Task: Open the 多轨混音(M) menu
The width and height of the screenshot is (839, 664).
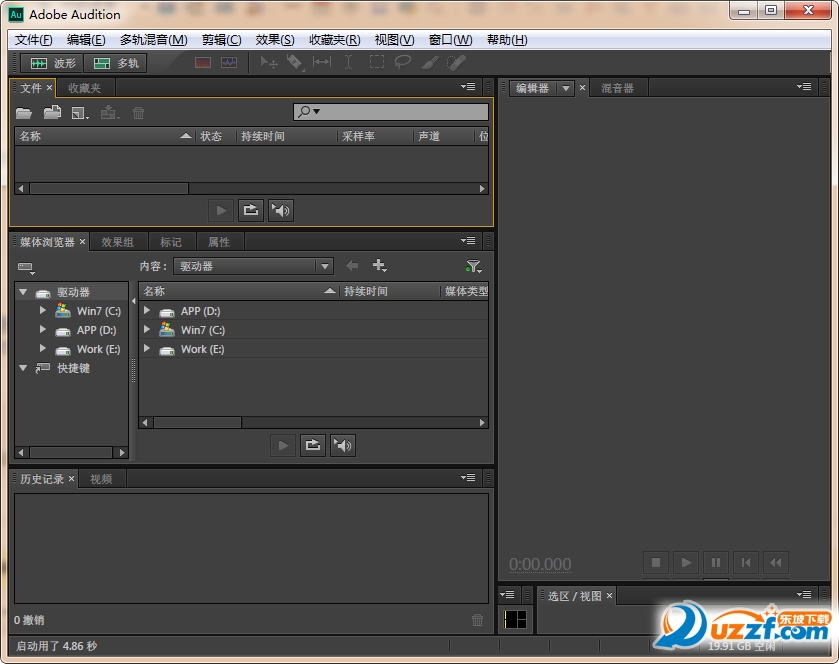Action: pyautogui.click(x=154, y=40)
